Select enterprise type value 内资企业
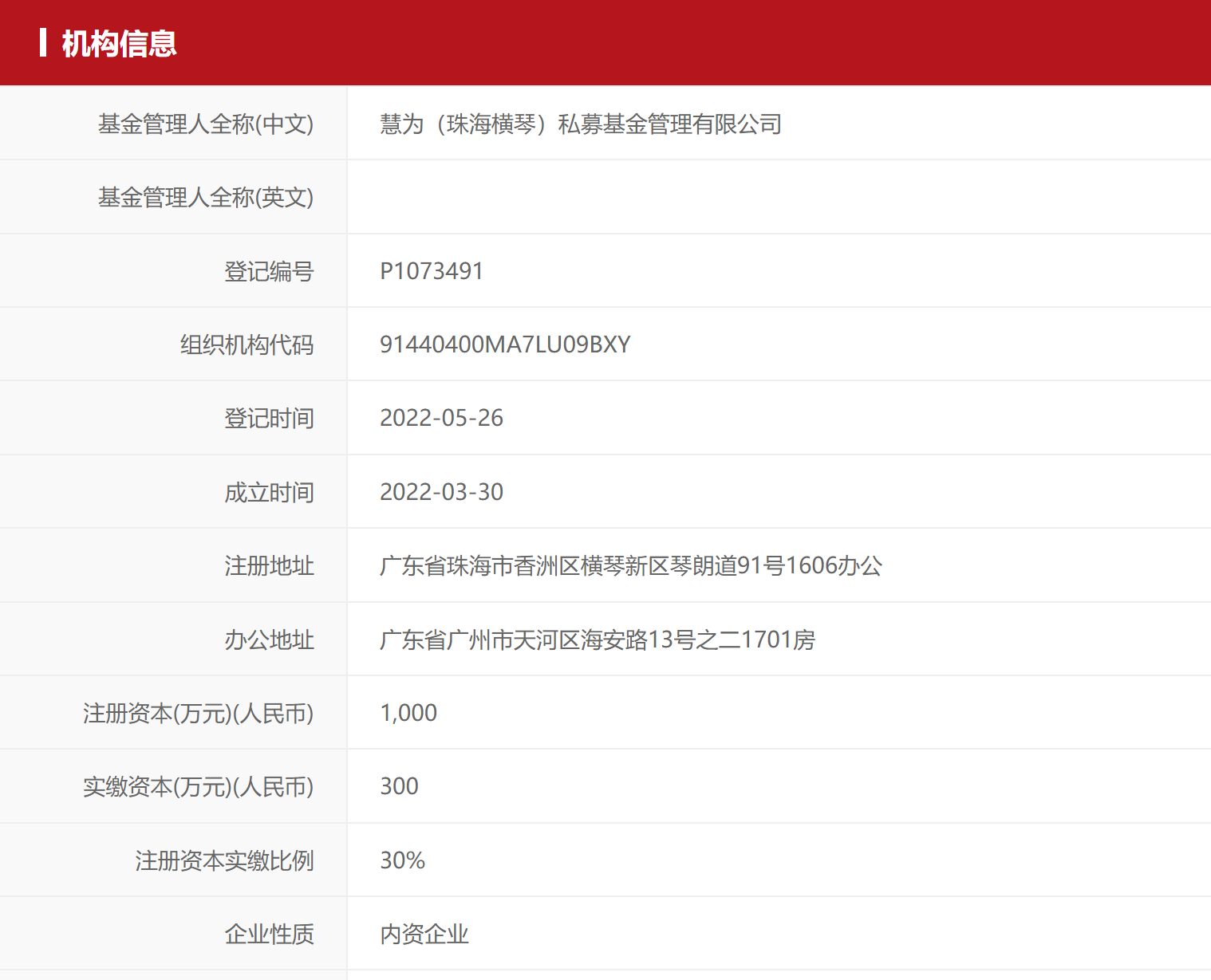 (x=424, y=934)
